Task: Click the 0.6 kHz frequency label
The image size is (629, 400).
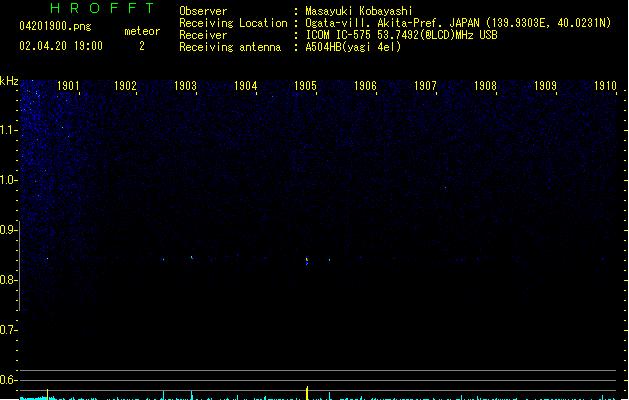Action: (x=8, y=380)
